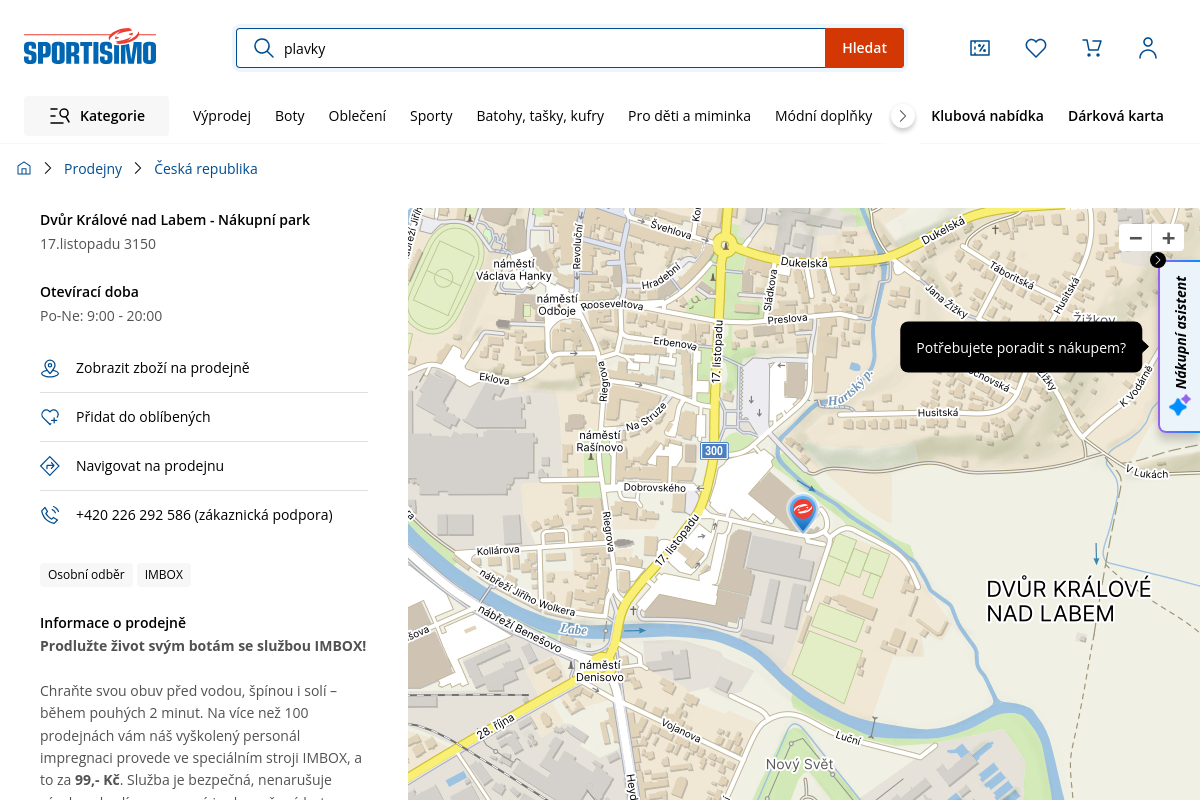Click the search magnifier icon
1200x800 pixels.
point(264,48)
